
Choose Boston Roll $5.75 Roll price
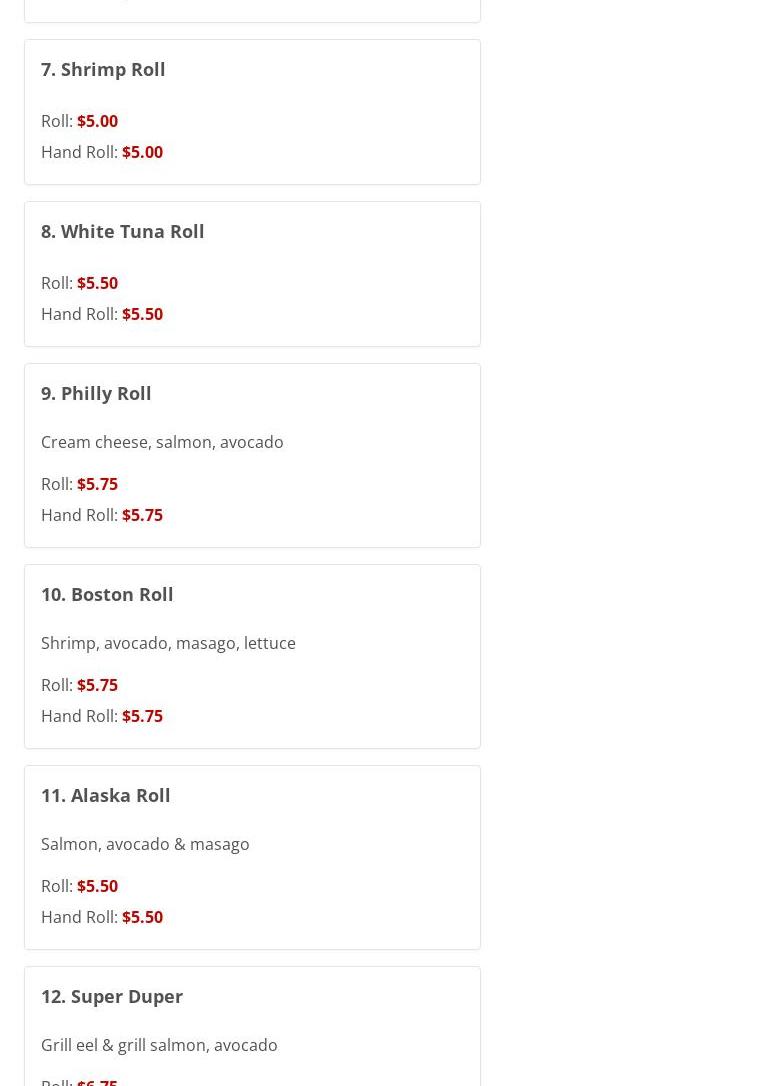pos(97,685)
